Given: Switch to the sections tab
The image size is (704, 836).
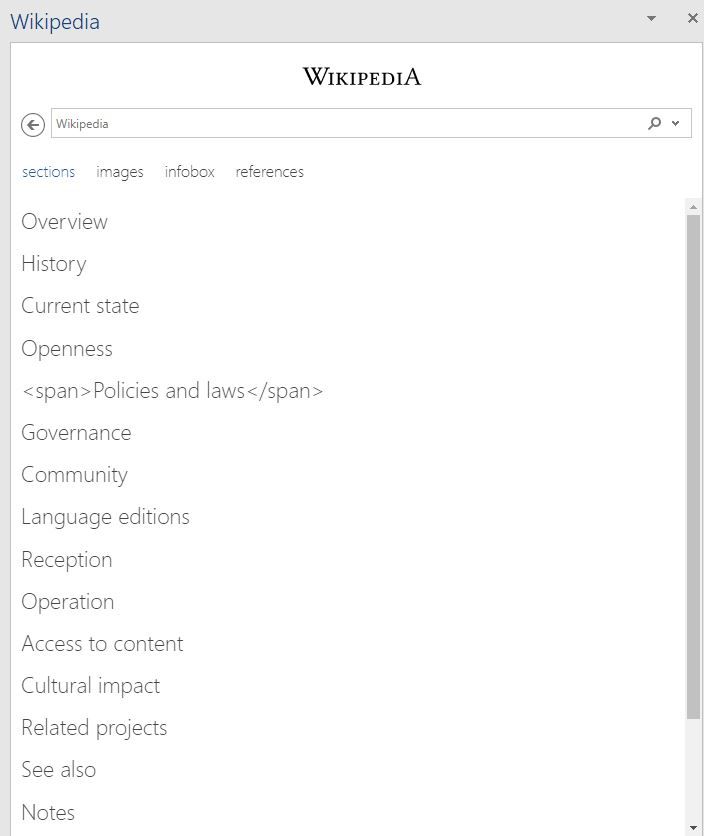Looking at the screenshot, I should click(49, 172).
